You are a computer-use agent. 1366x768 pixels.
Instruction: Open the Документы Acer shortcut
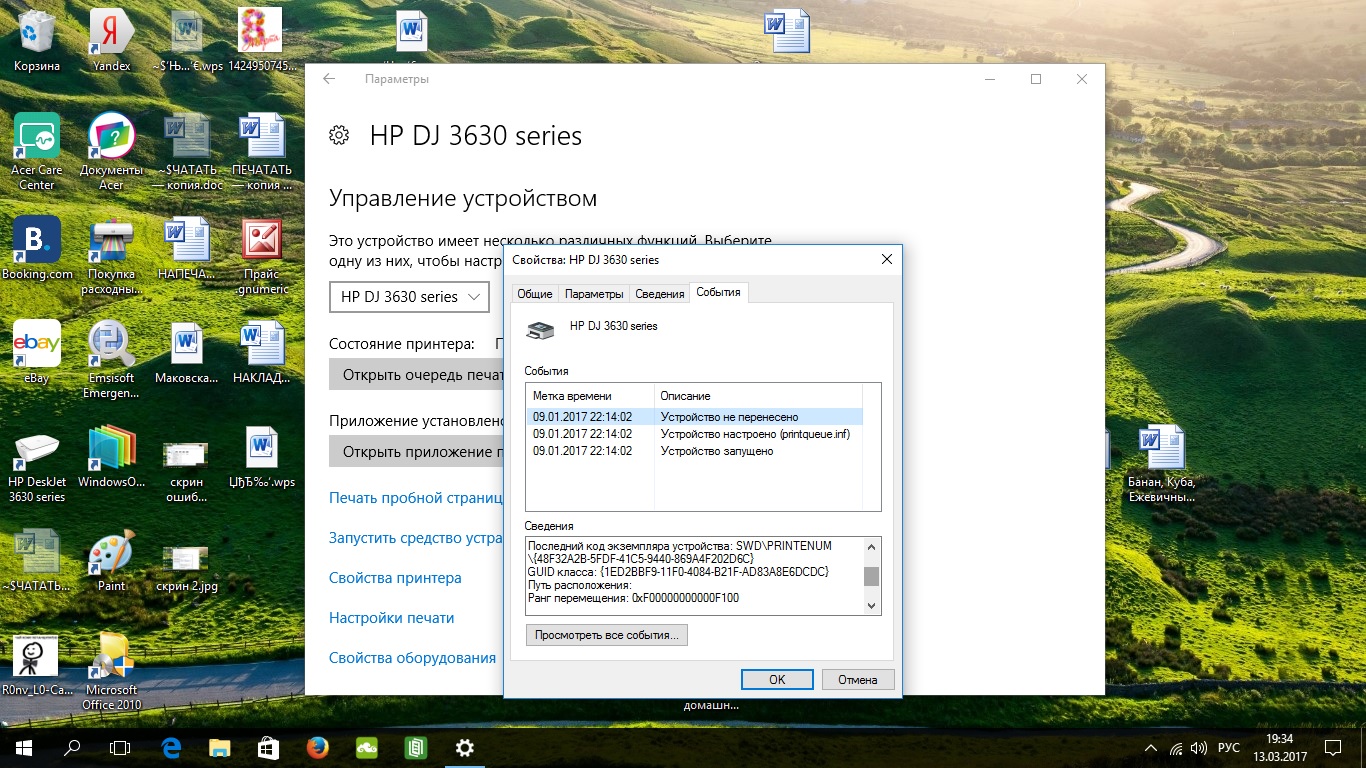click(111, 151)
